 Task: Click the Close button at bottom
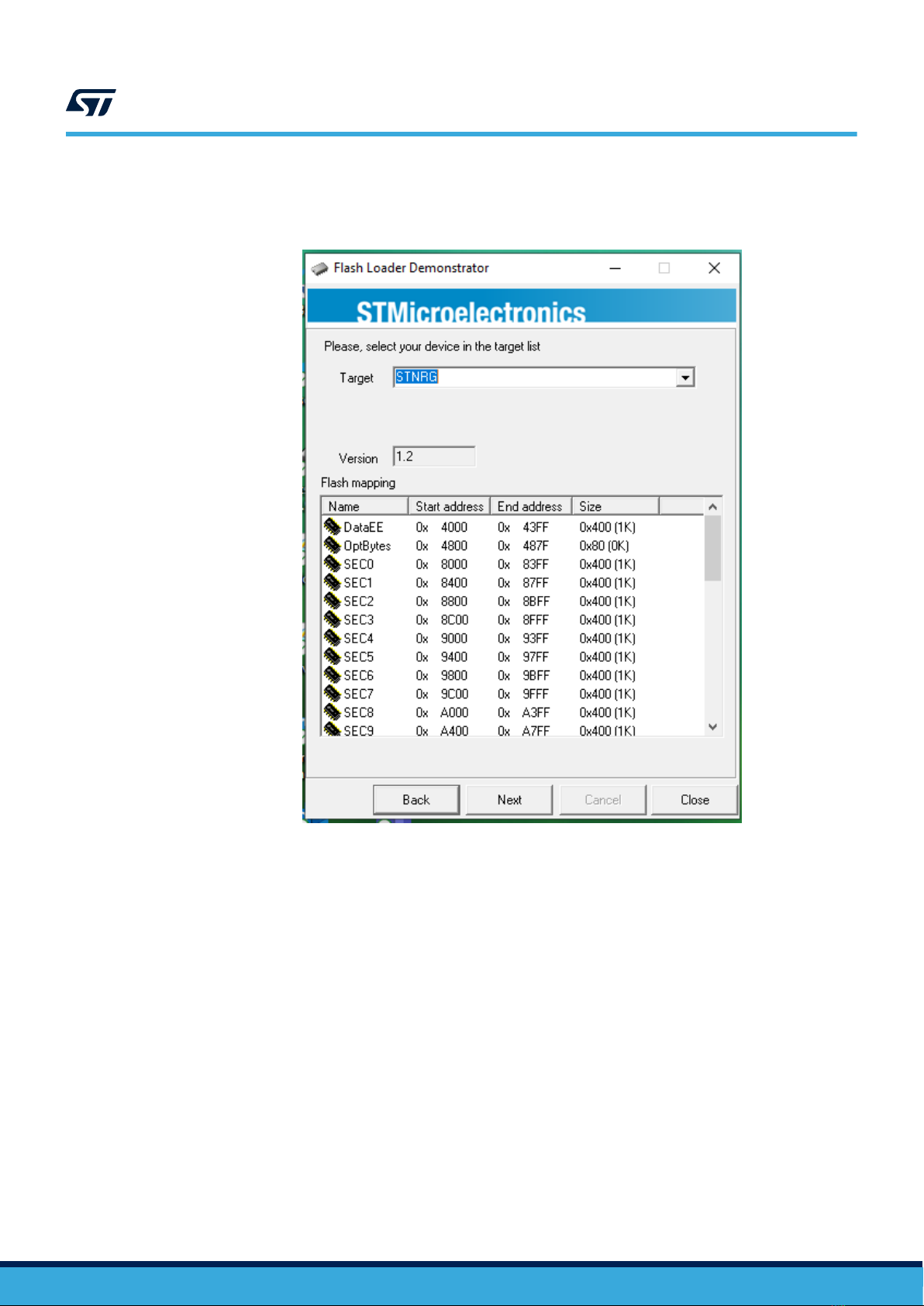click(x=695, y=800)
